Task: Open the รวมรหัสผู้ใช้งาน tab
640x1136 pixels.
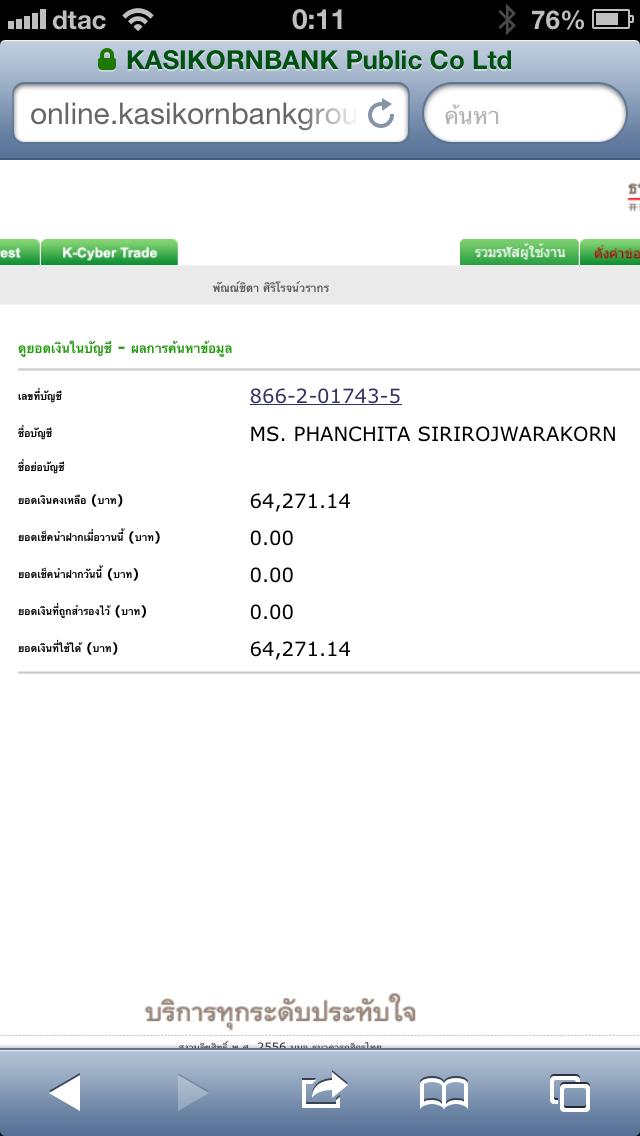Action: 519,252
